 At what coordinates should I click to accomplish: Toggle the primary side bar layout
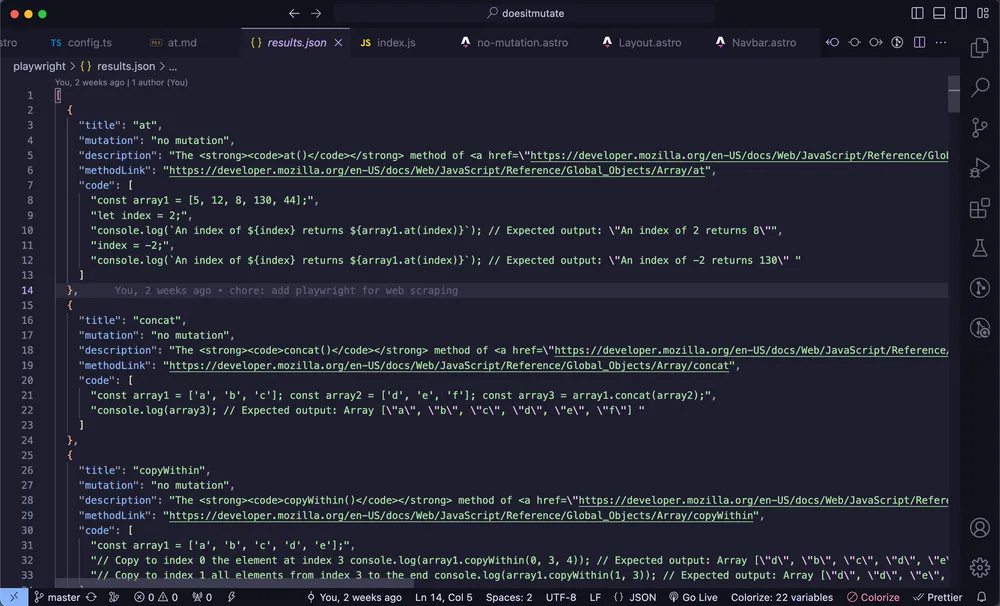[x=917, y=13]
